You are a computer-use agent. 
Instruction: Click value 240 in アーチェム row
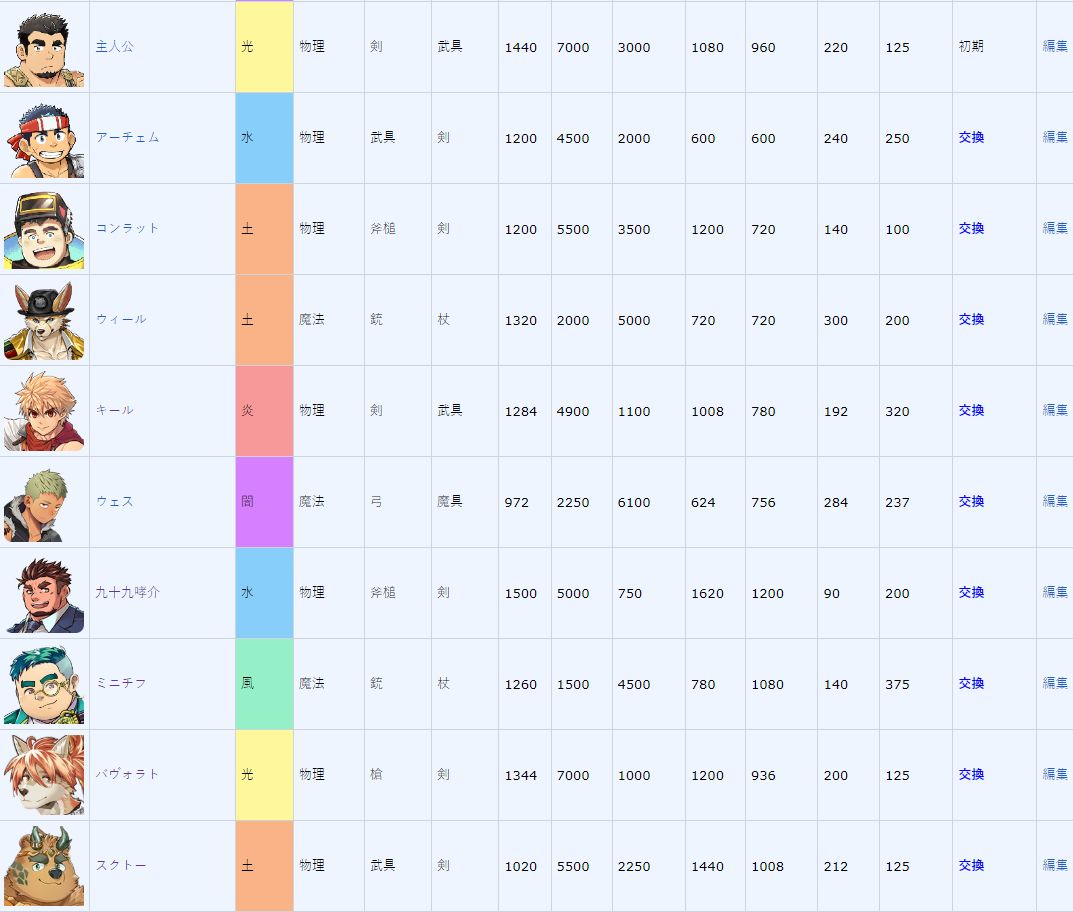coord(836,139)
